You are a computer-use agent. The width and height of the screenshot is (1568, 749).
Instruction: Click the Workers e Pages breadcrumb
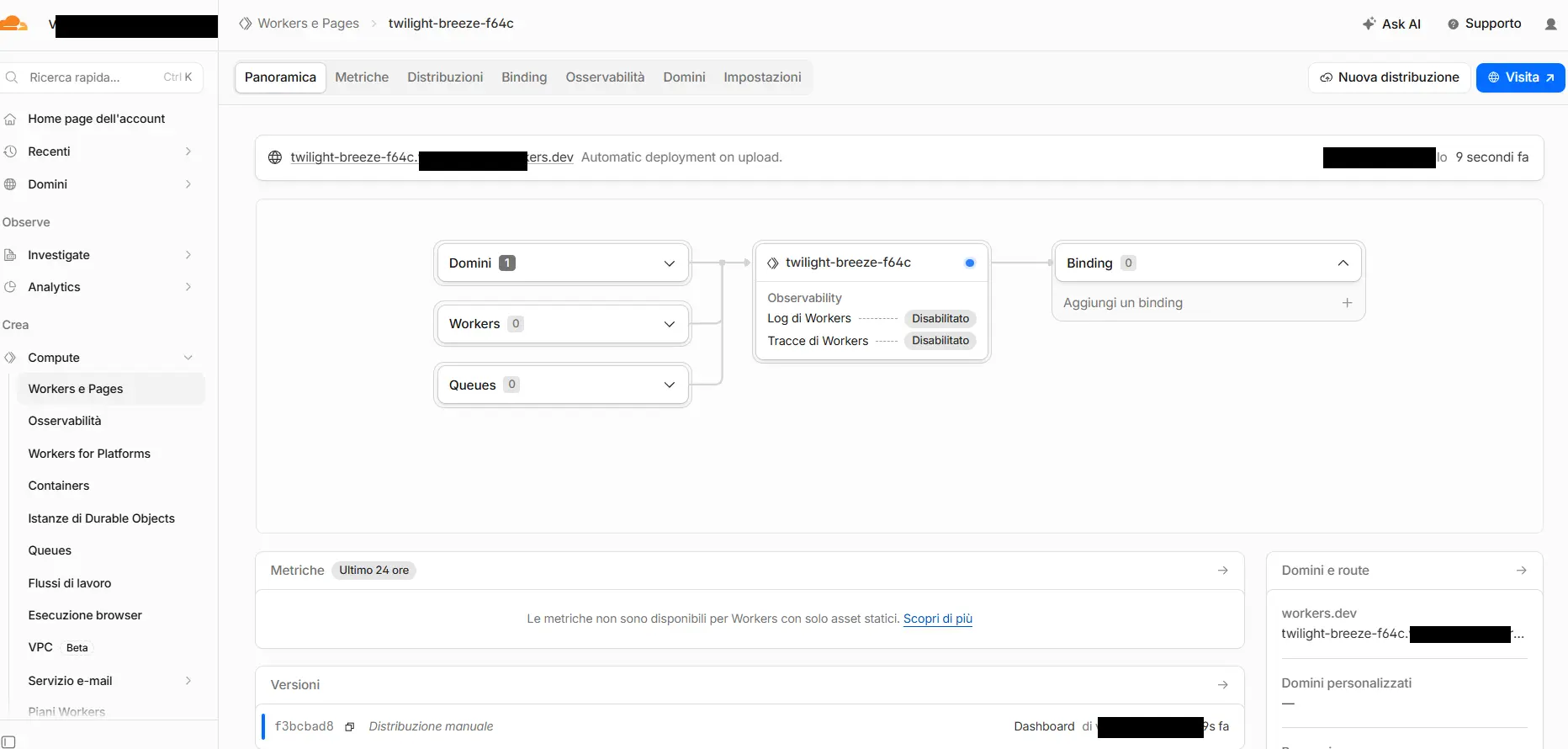point(308,24)
